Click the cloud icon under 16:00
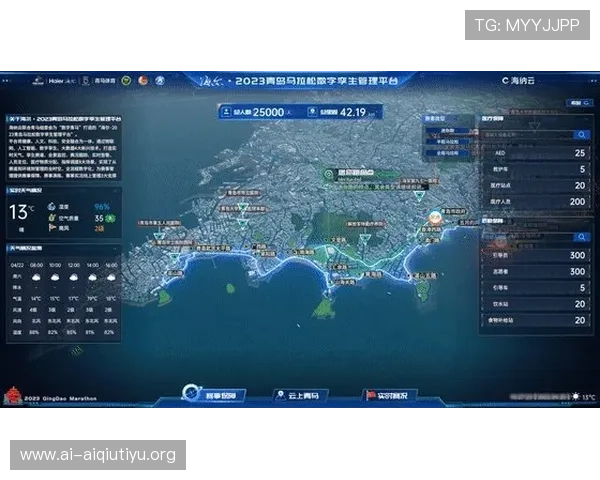 tap(111, 277)
